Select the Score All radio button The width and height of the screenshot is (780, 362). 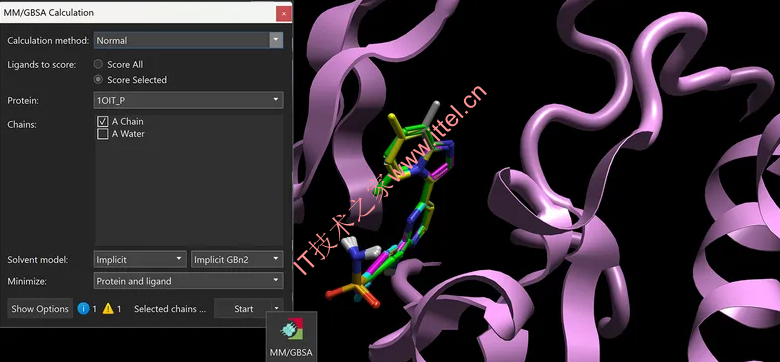click(x=98, y=64)
